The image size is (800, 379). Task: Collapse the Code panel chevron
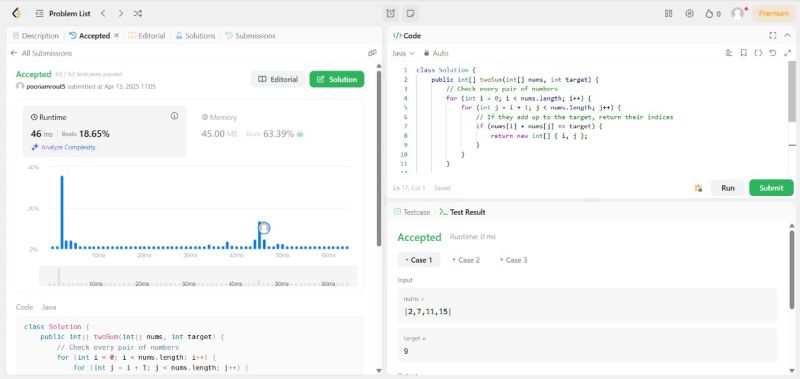(787, 35)
